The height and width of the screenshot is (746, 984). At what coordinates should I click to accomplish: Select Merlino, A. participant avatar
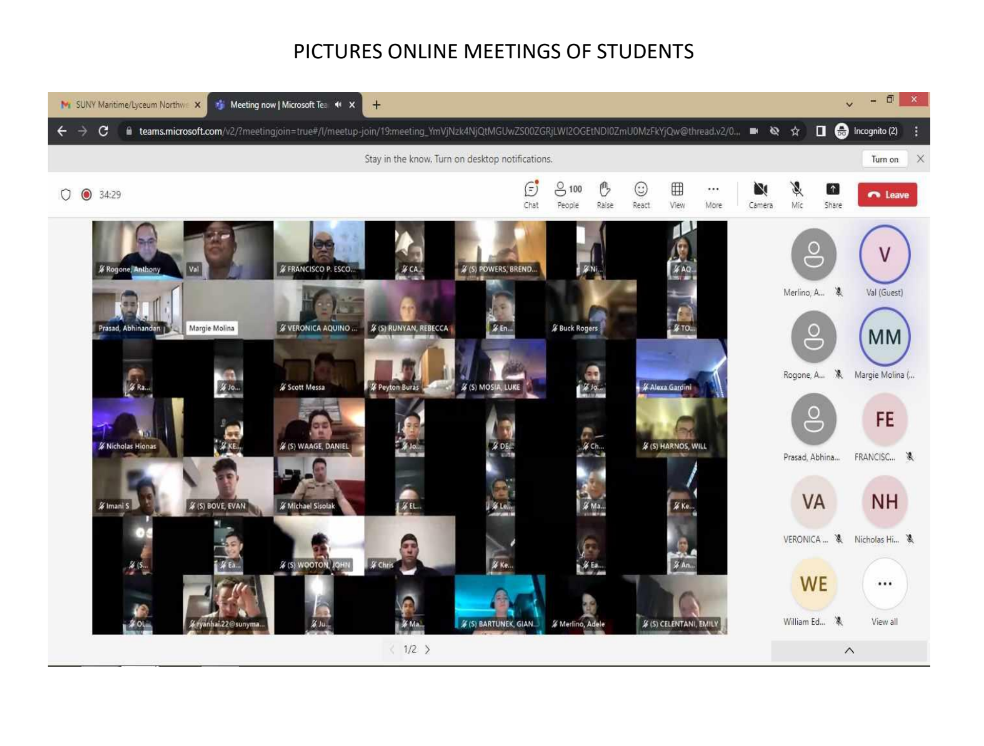(x=813, y=255)
